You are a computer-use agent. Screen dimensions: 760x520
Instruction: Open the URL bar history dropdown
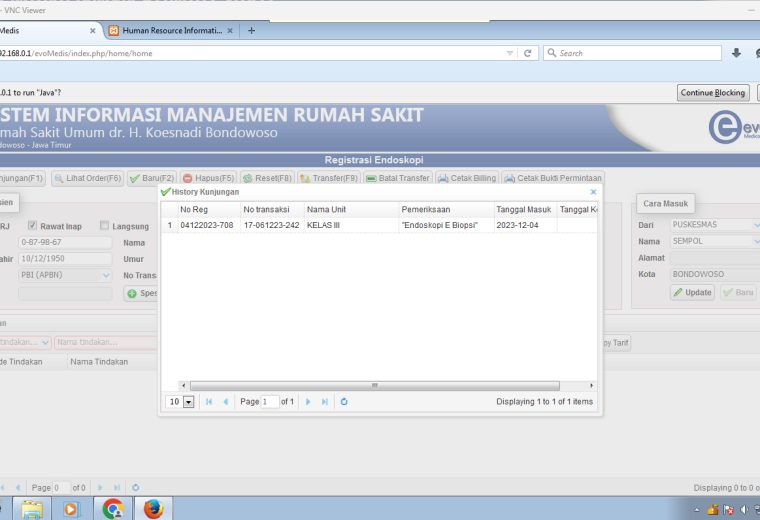point(510,53)
